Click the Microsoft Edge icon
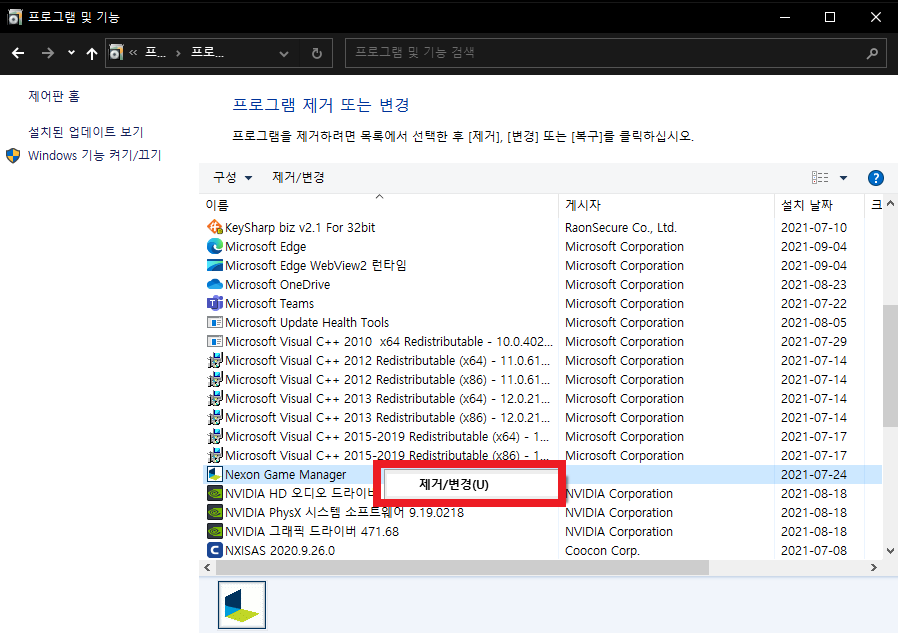Viewport: 898px width, 633px height. tap(215, 246)
